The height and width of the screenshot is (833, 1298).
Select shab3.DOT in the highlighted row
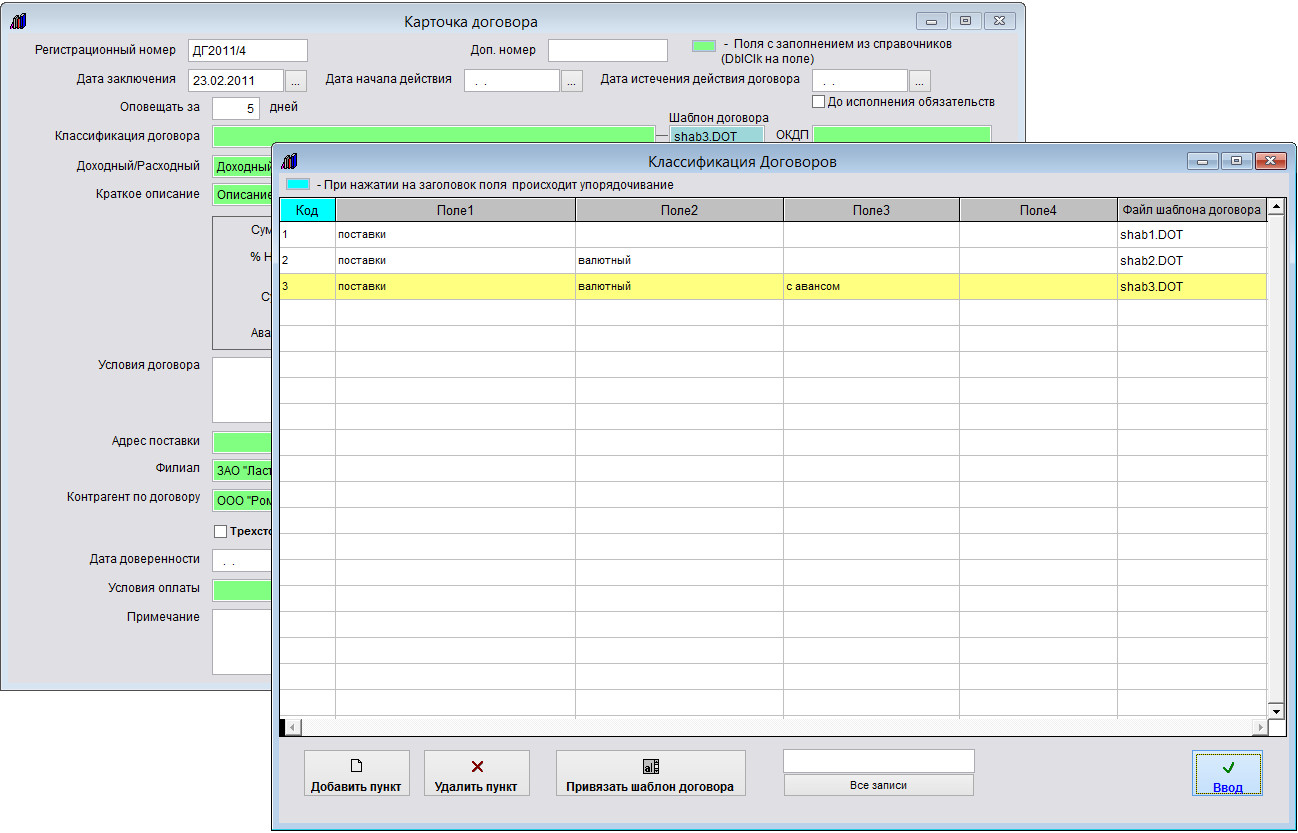[1192, 287]
